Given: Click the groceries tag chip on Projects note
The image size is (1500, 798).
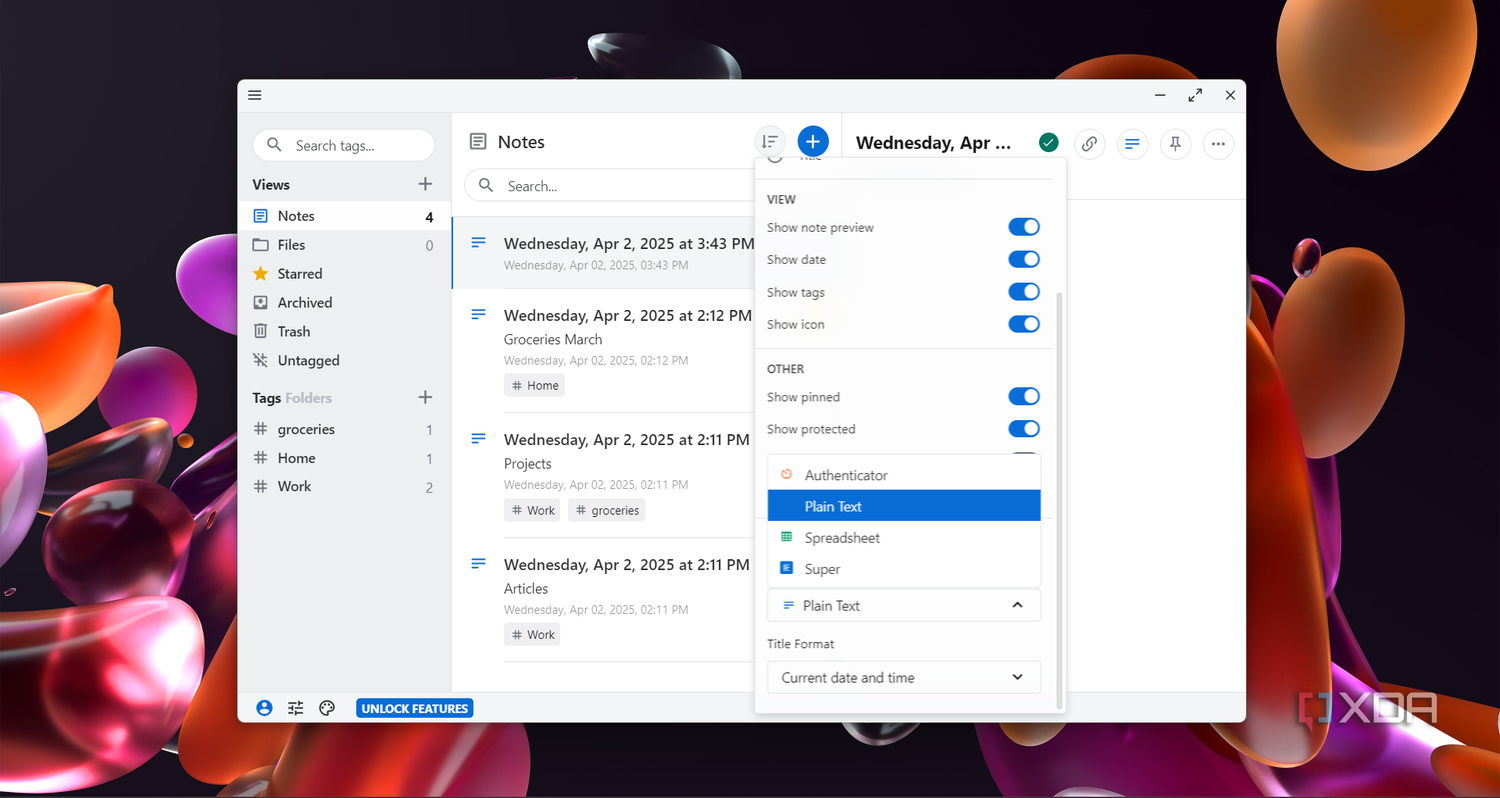Looking at the screenshot, I should [607, 510].
